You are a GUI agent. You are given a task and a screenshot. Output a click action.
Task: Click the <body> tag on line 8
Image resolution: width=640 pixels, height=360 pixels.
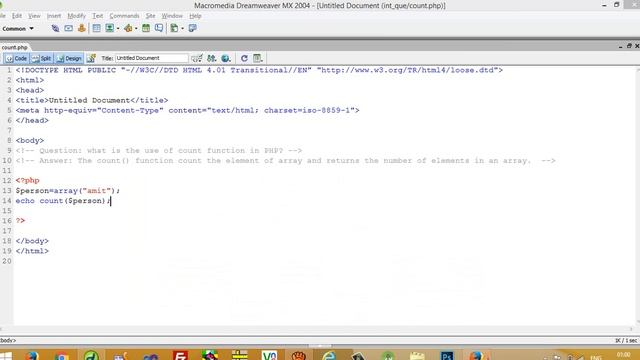coord(30,140)
